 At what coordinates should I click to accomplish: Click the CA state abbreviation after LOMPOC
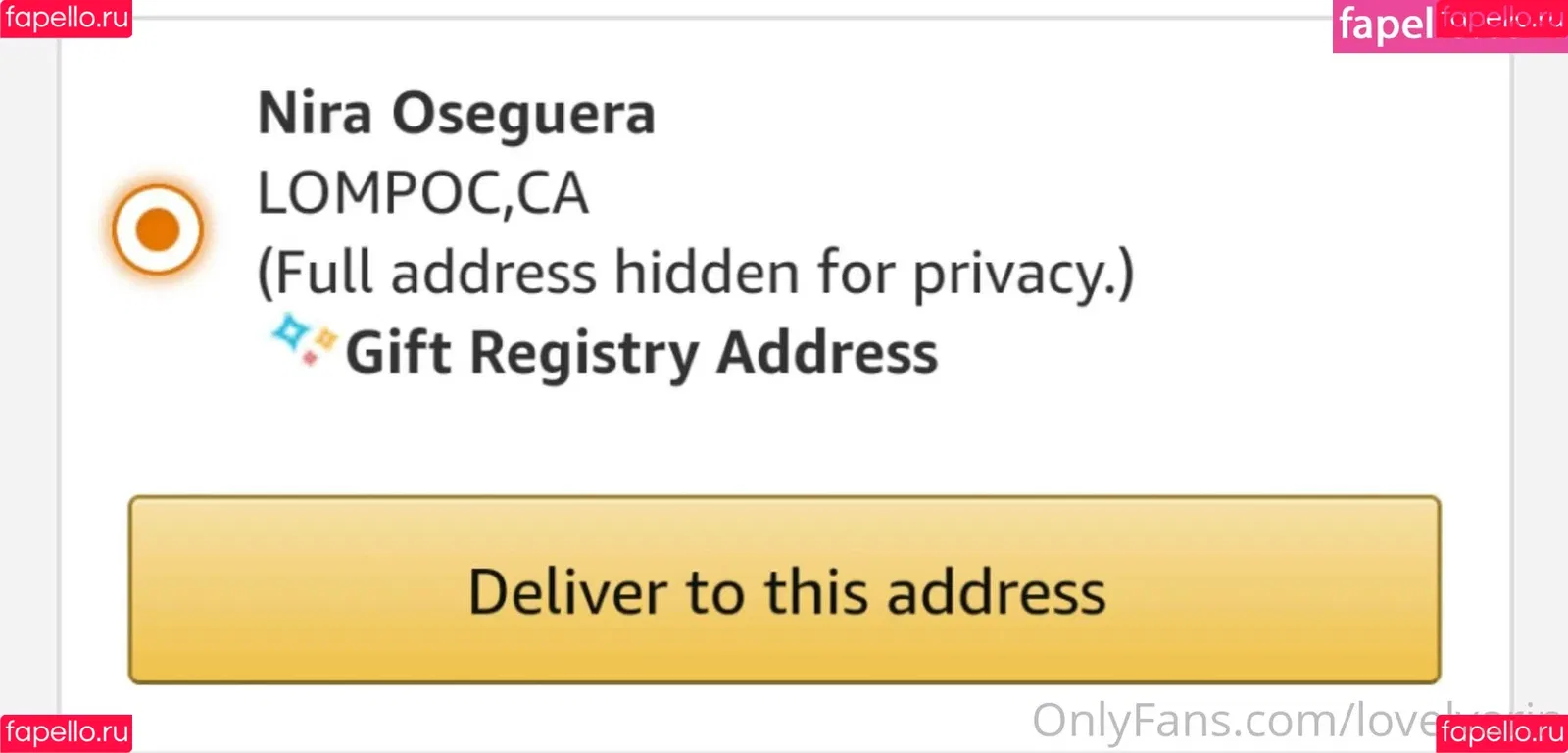point(553,193)
